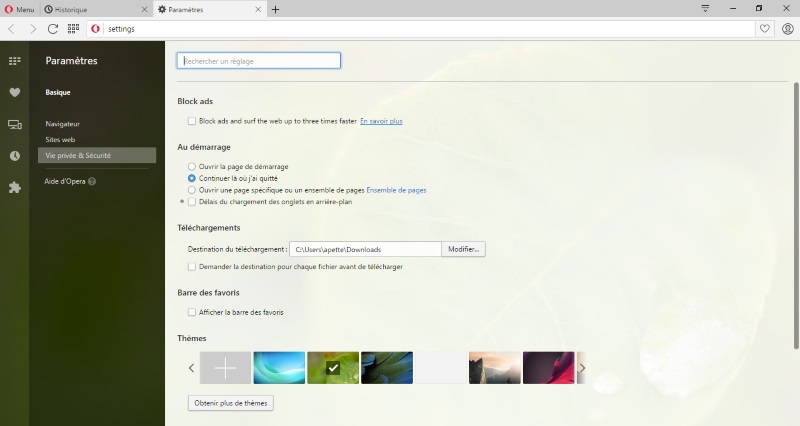Image resolution: width=800 pixels, height=426 pixels.
Task: Click Obtenir plus de thèmes button
Action: [x=231, y=403]
